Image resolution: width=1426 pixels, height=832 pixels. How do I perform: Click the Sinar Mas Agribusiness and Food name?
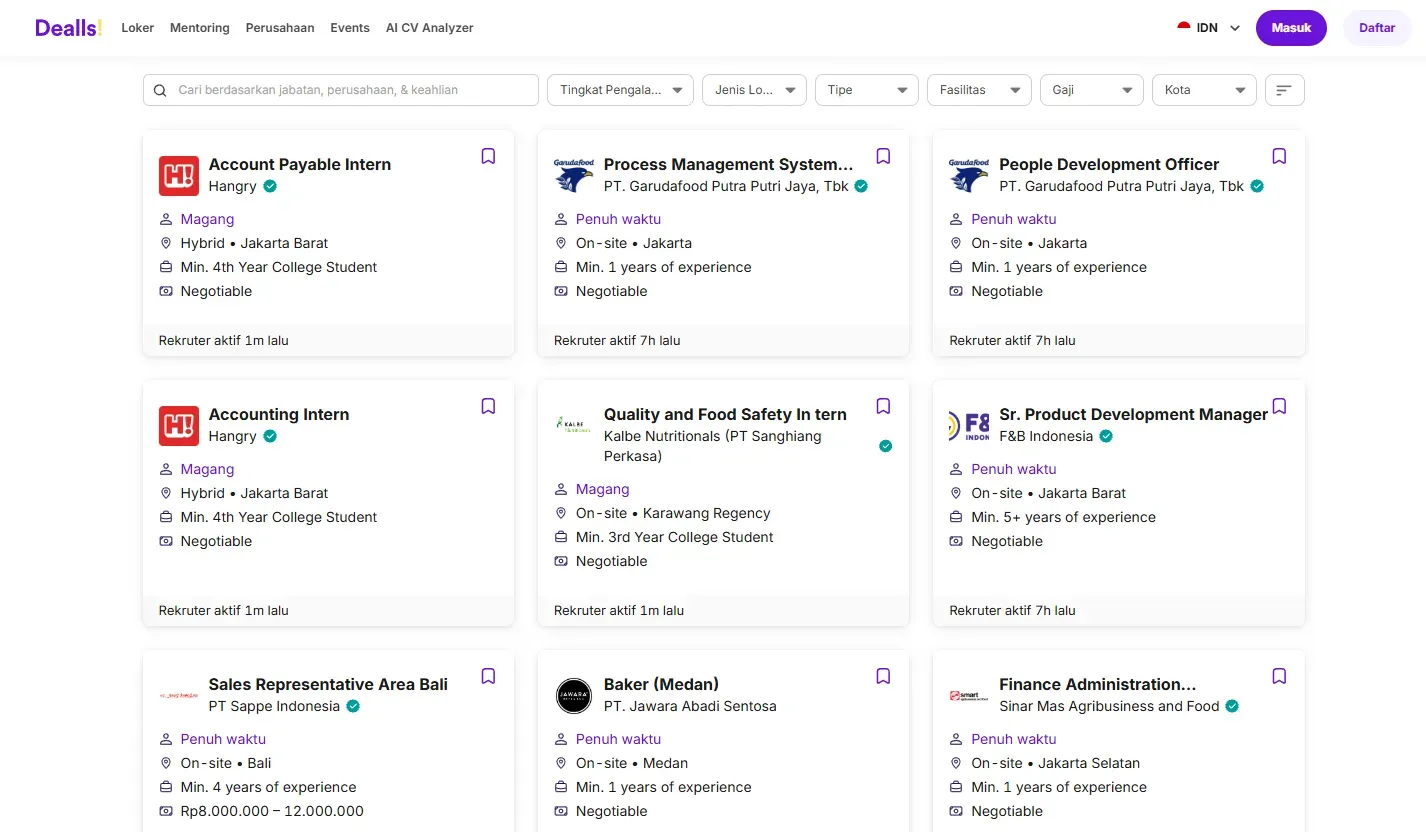coord(1109,706)
